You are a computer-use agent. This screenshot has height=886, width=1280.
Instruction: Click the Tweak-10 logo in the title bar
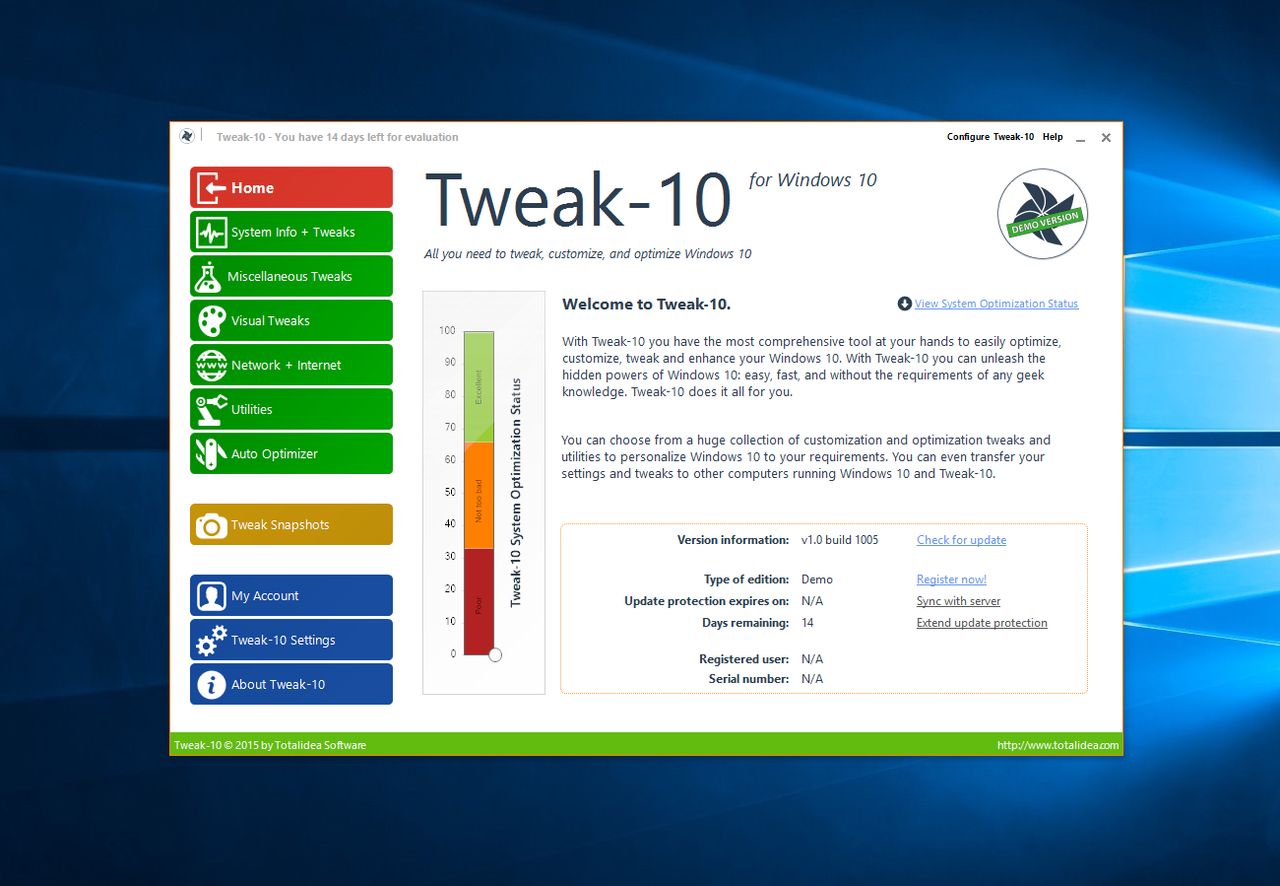(187, 135)
